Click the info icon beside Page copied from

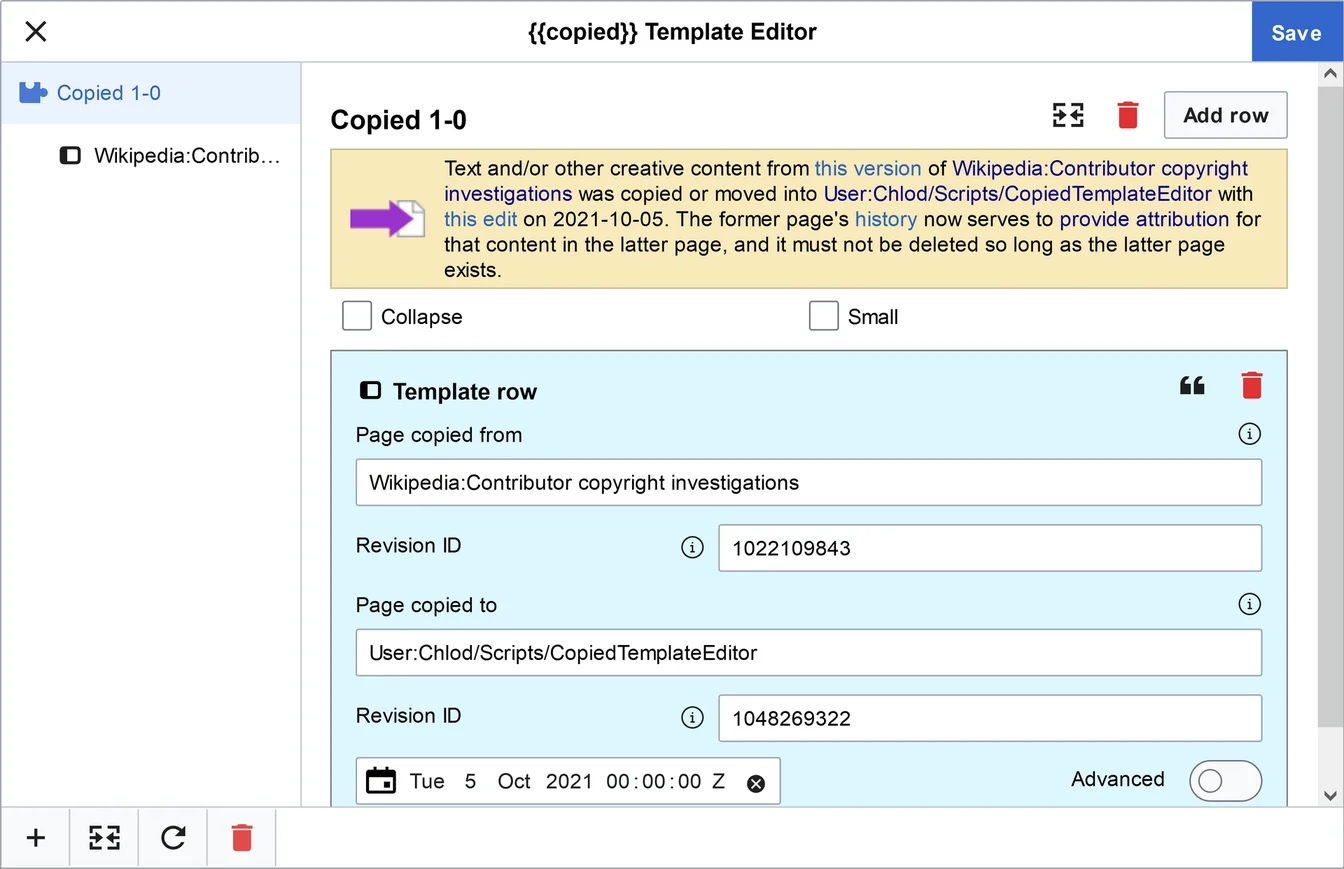1249,434
